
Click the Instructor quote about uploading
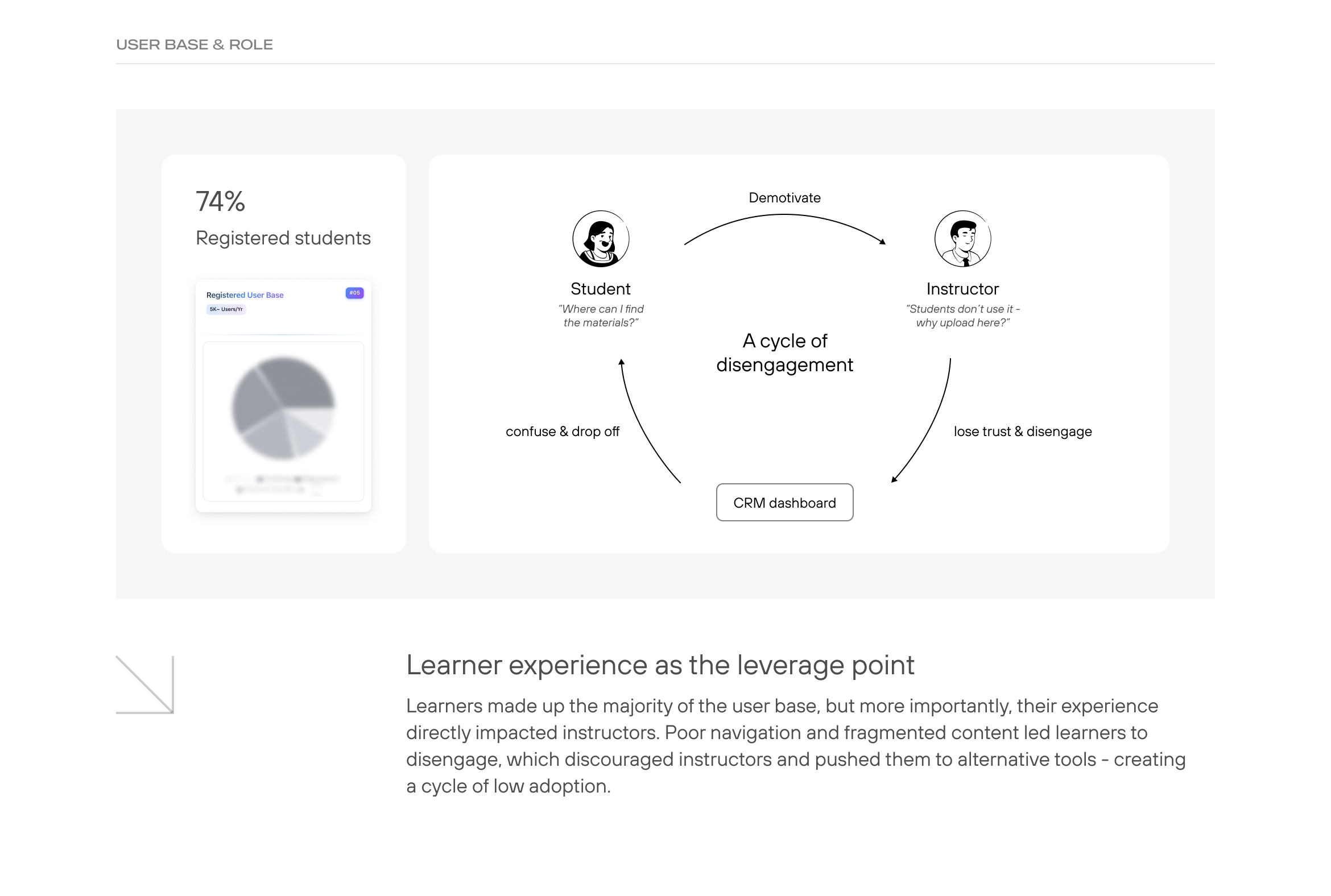962,316
